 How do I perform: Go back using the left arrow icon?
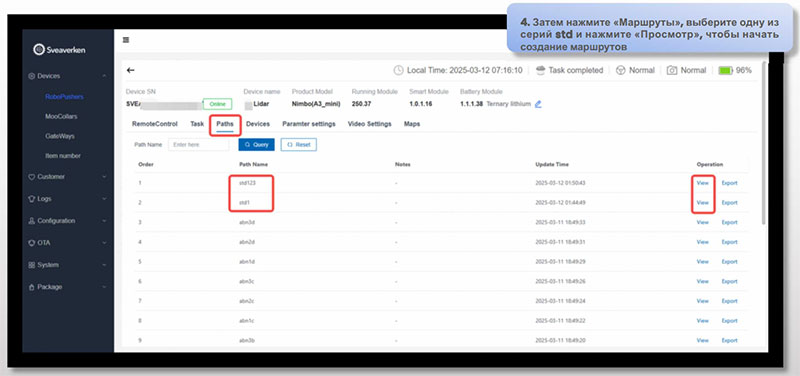pyautogui.click(x=131, y=70)
